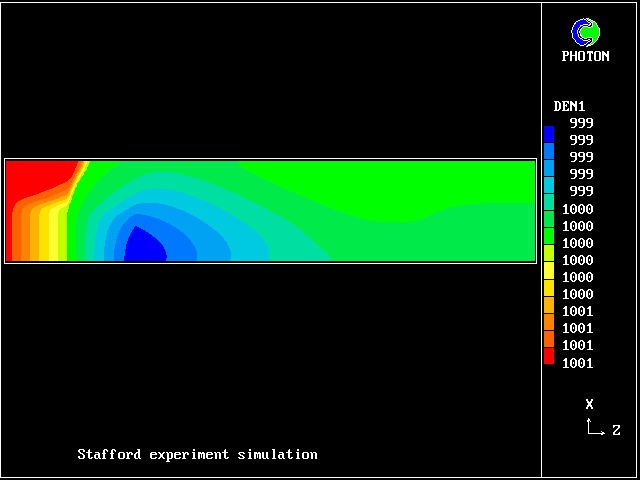640x480 pixels.
Task: Select the DEN1 legend title
Action: tap(569, 106)
